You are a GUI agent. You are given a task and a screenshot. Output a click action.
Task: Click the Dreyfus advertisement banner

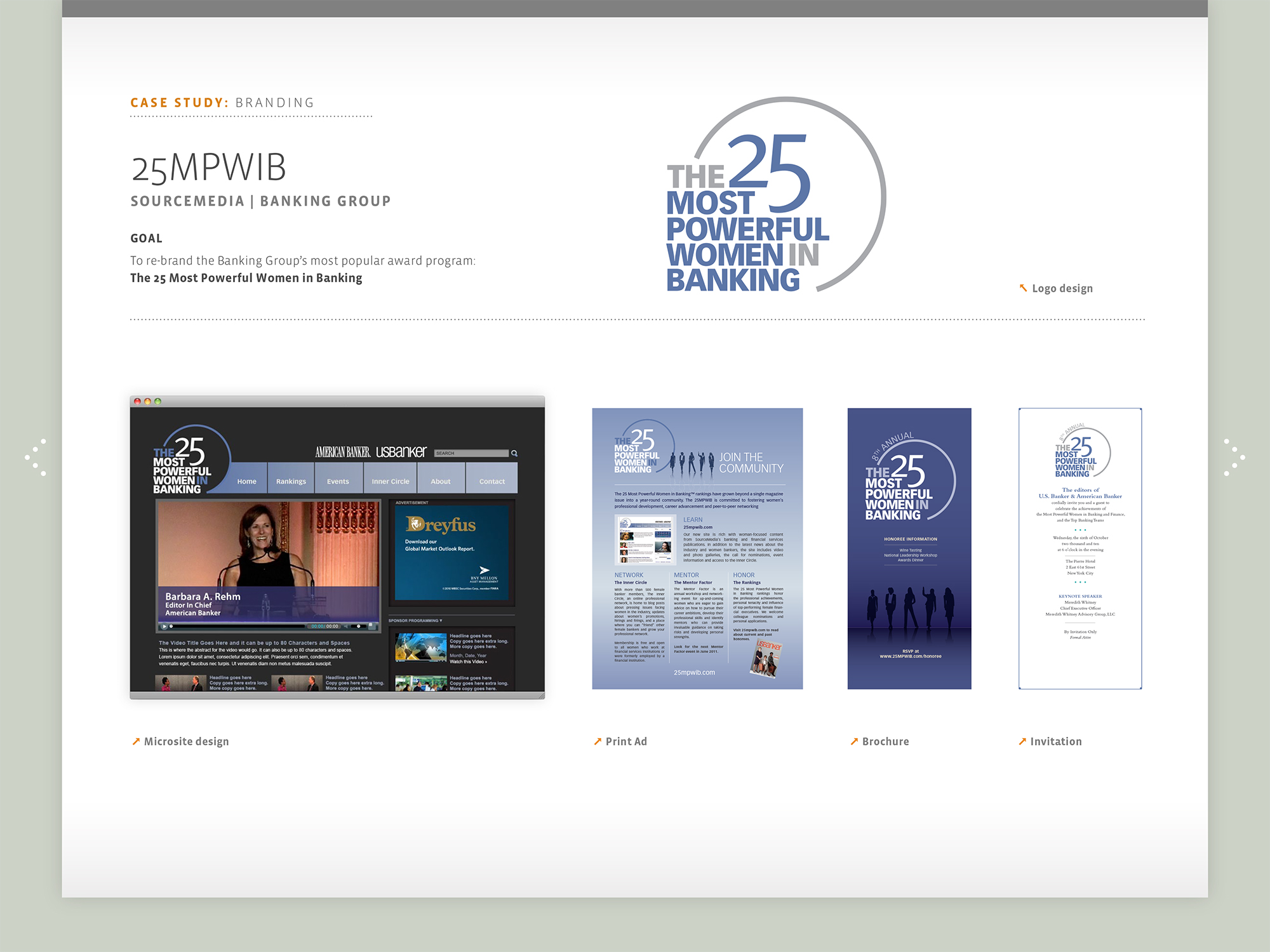(x=451, y=552)
